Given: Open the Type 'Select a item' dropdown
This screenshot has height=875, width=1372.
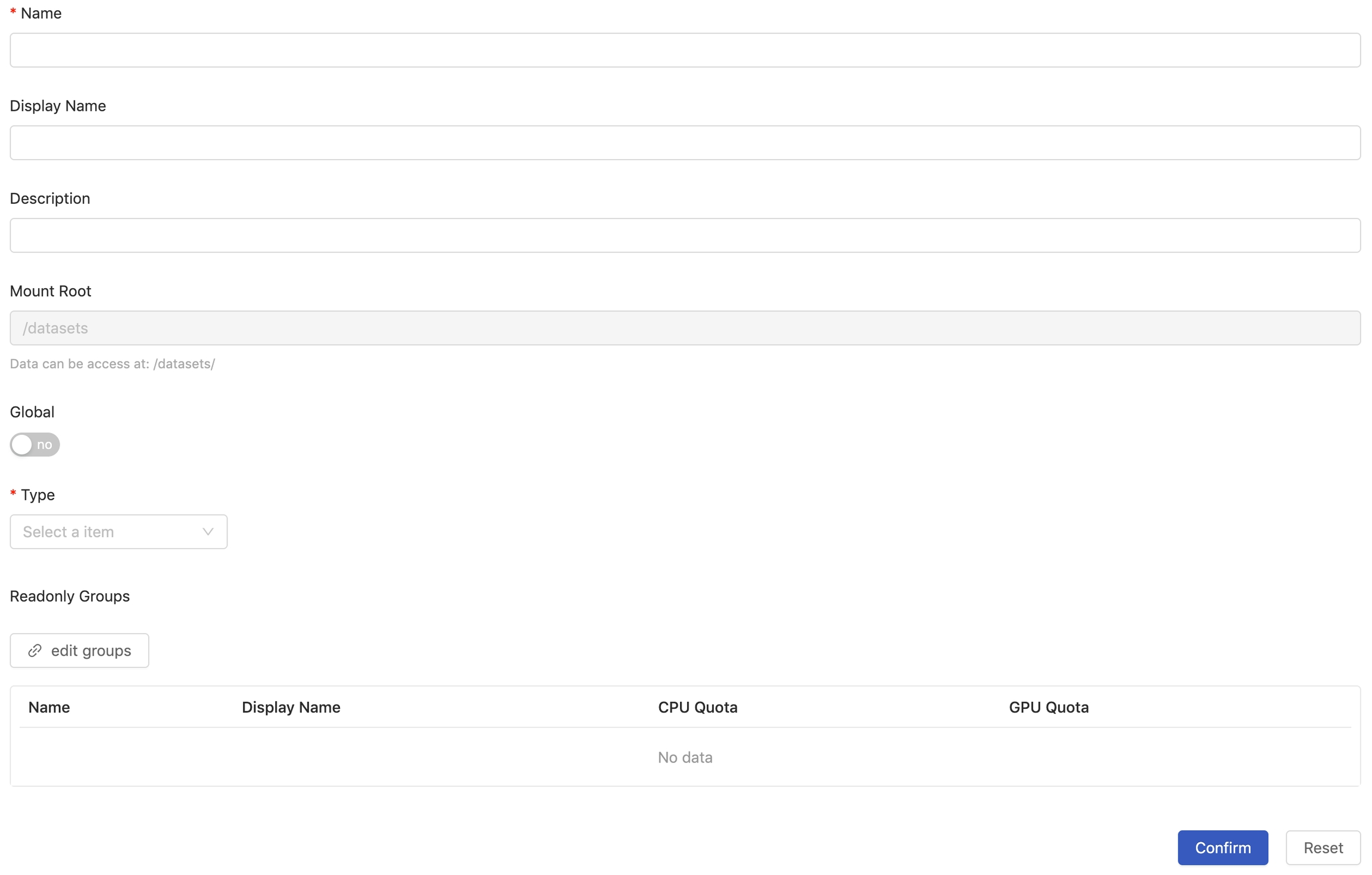Looking at the screenshot, I should [119, 531].
